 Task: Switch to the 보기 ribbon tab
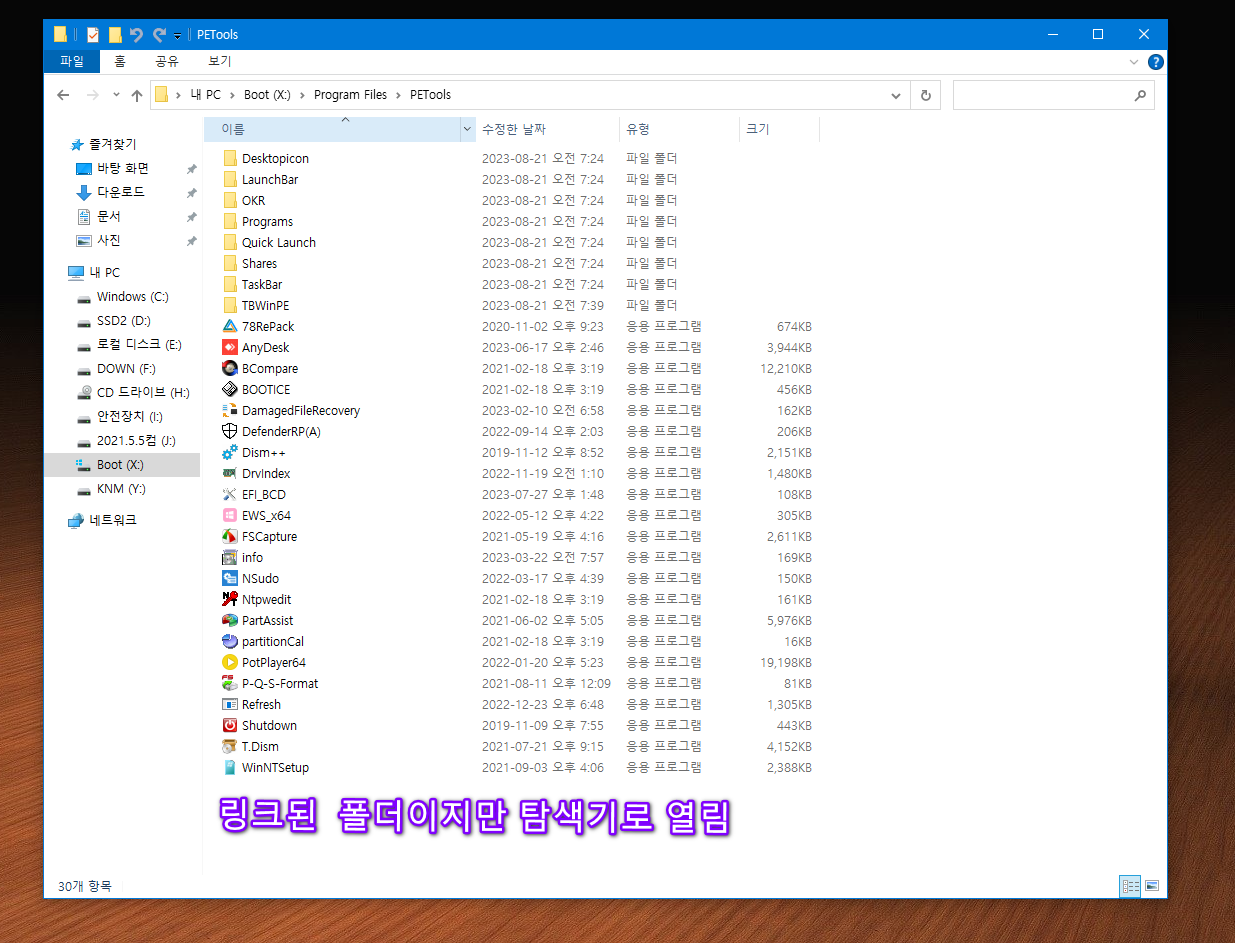coord(219,62)
